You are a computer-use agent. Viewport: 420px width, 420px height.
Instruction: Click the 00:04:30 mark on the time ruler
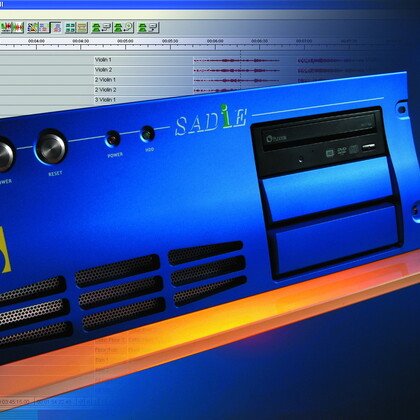[x=81, y=41]
